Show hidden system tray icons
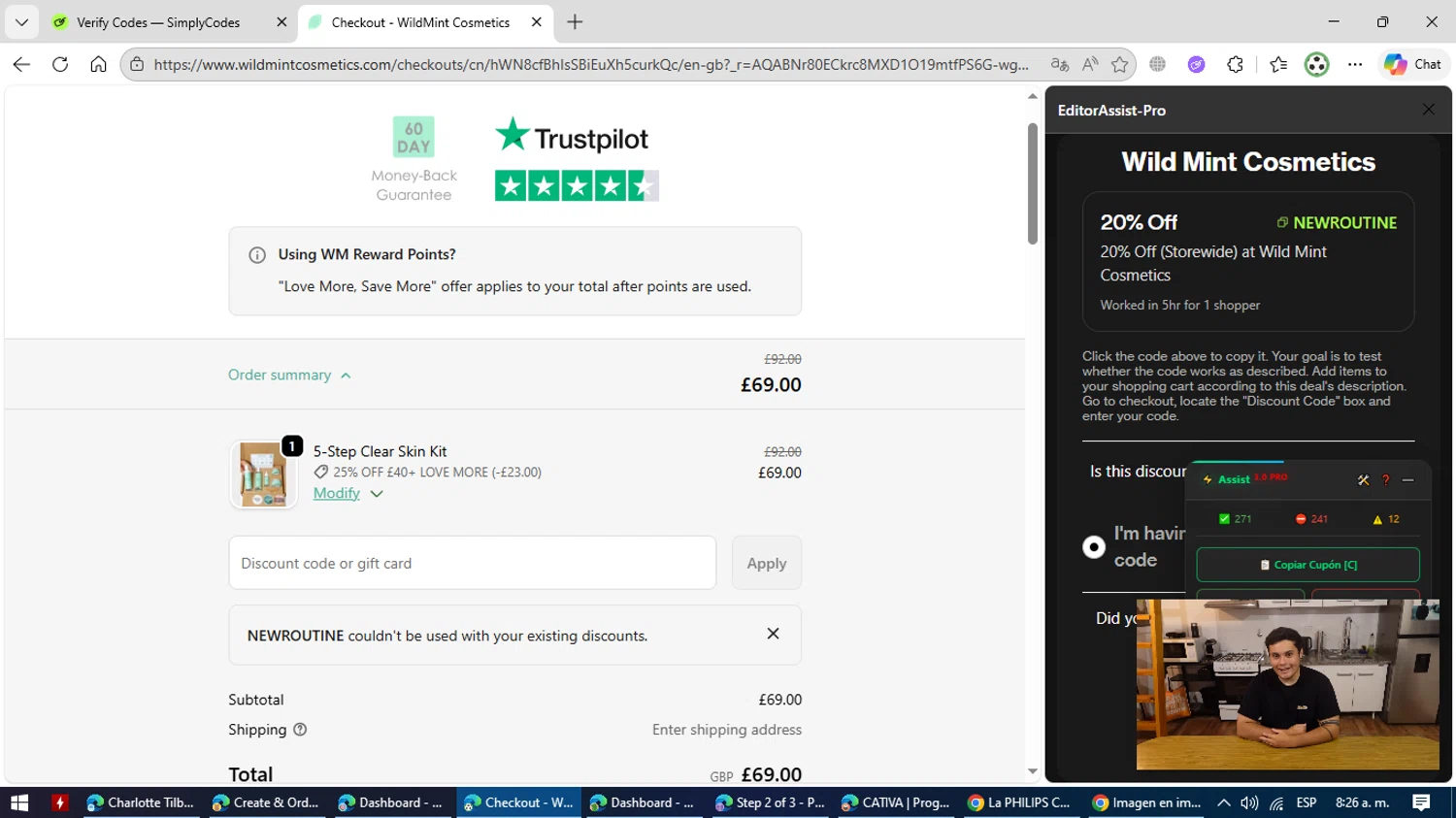 click(x=1223, y=802)
